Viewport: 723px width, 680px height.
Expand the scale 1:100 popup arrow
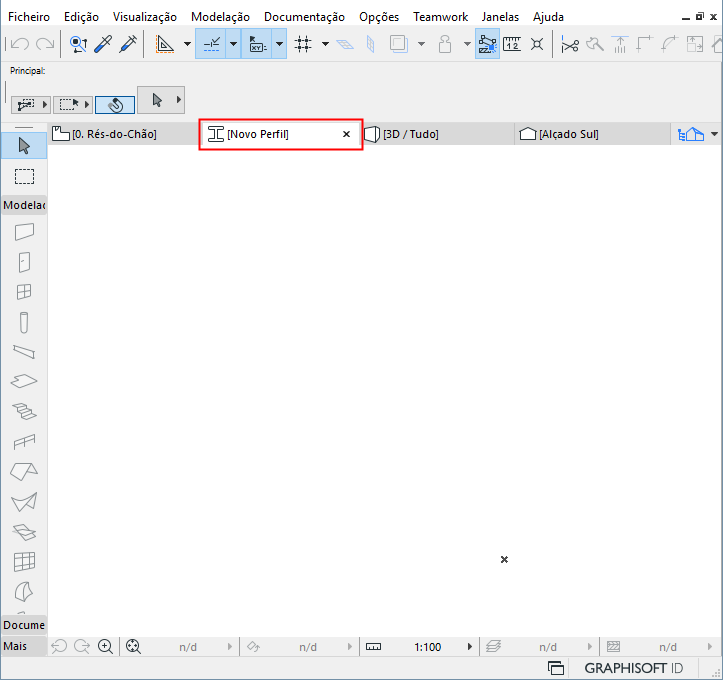click(470, 647)
